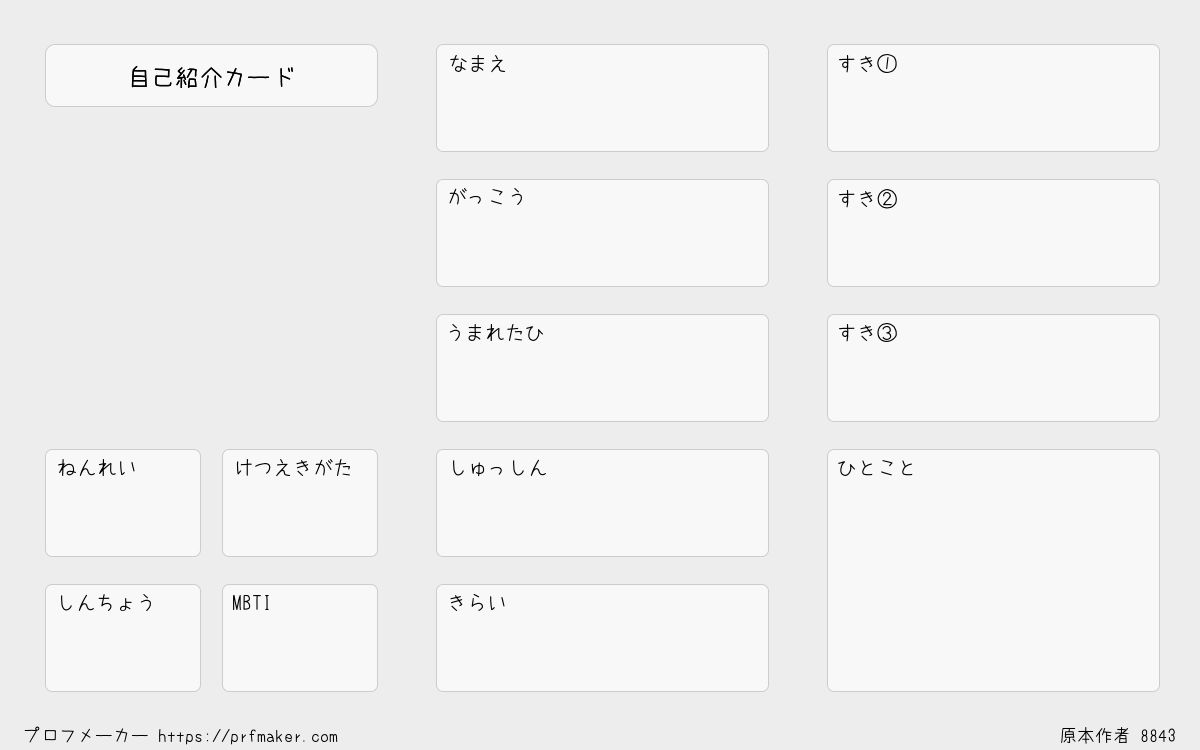Select the すき③ favorites box
Screen dimensions: 1200x750
(x=993, y=368)
